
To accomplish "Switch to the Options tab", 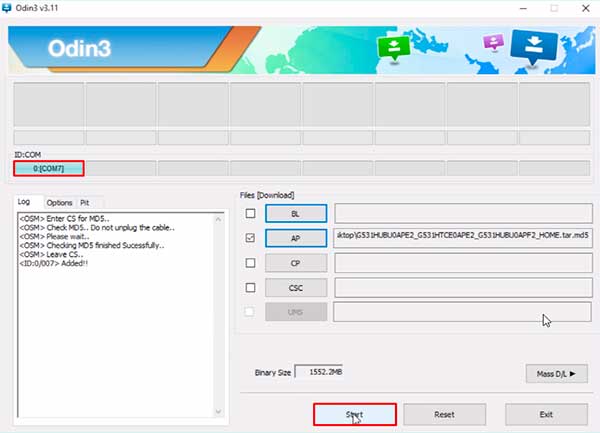I will (x=59, y=203).
